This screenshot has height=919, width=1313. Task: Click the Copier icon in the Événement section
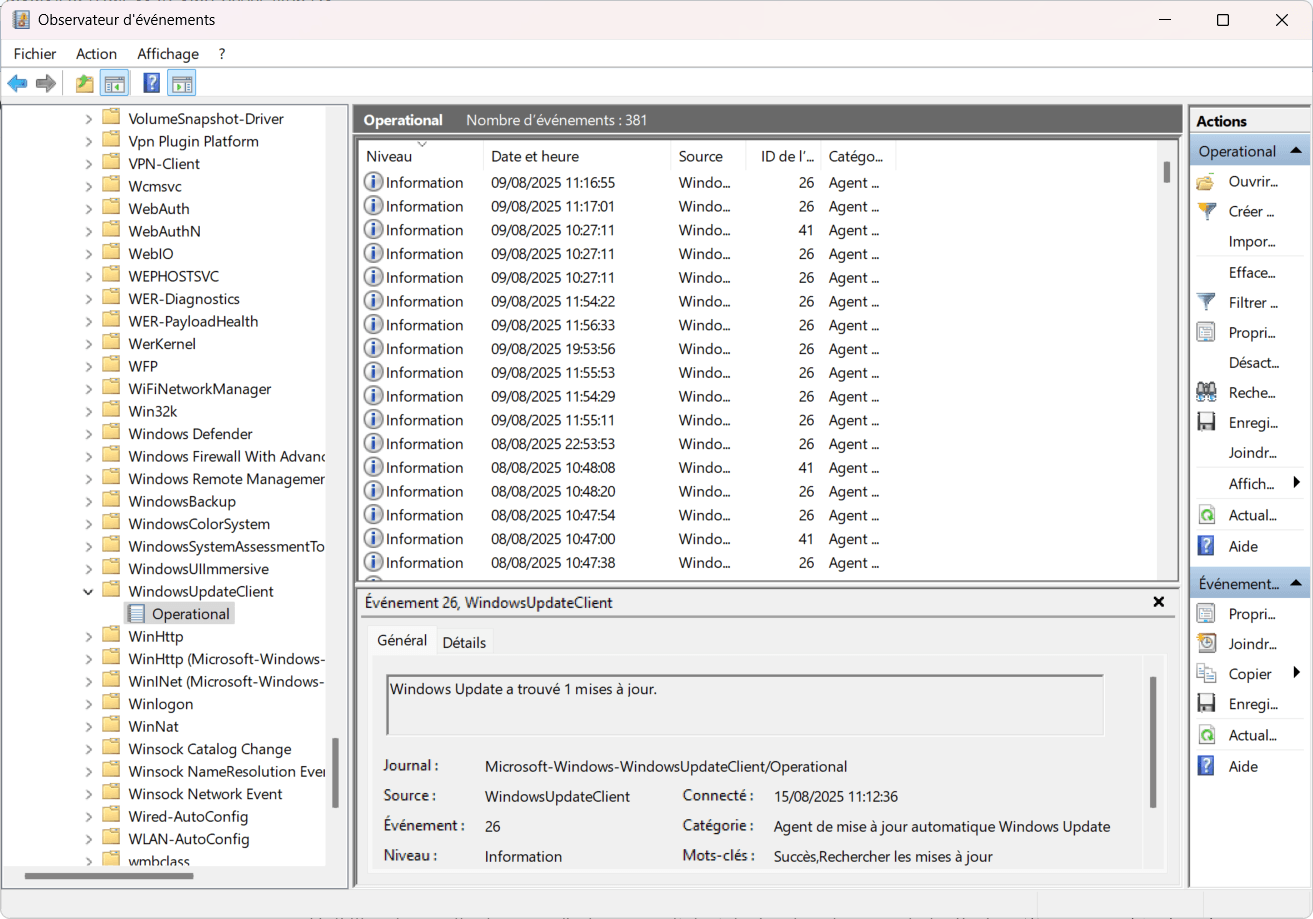pyautogui.click(x=1207, y=674)
